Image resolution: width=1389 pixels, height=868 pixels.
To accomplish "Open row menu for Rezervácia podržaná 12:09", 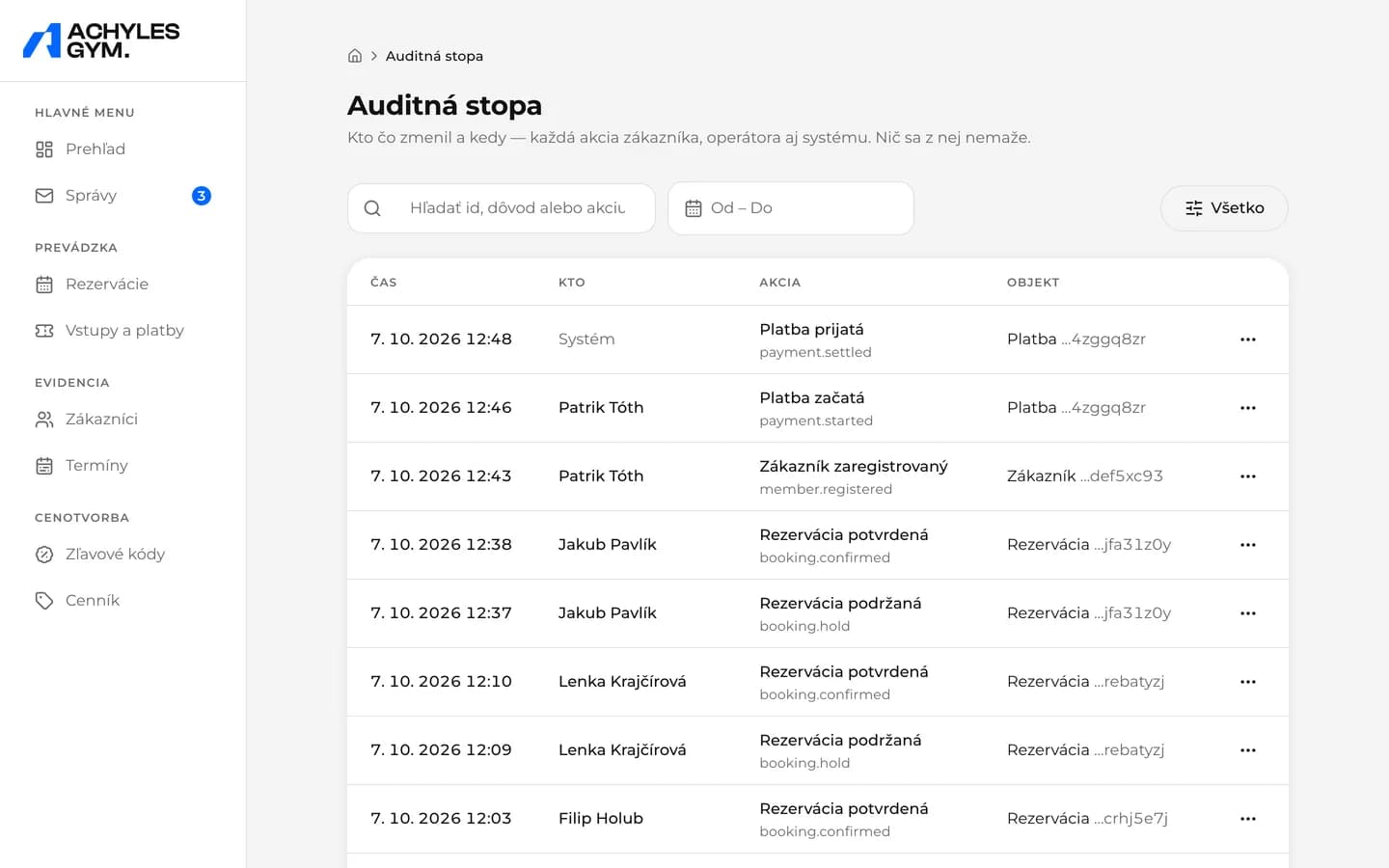I will pos(1248,750).
